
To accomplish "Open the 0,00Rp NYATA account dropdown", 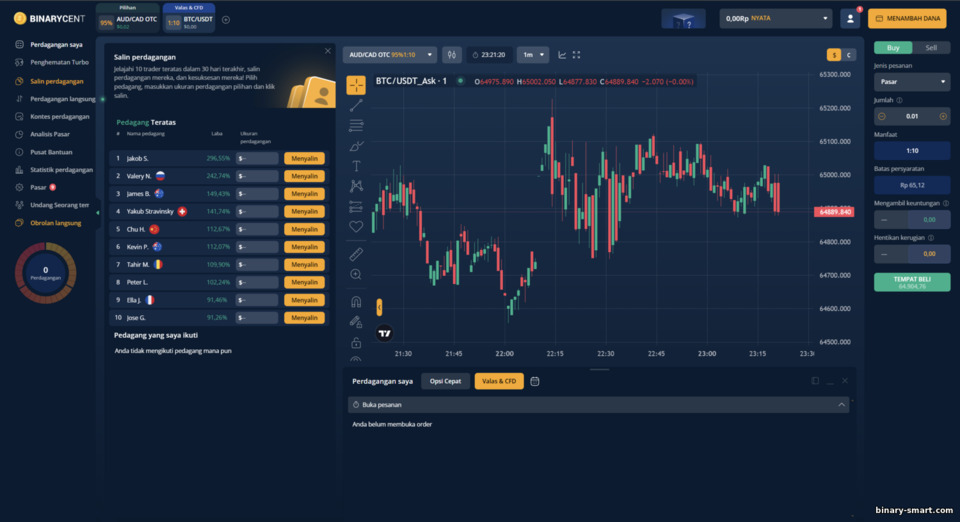I will tap(776, 18).
